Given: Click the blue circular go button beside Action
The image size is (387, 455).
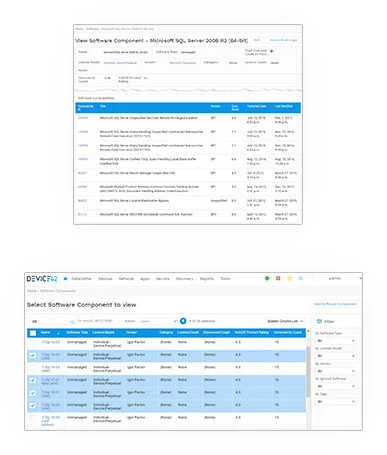Looking at the screenshot, I should [x=183, y=321].
